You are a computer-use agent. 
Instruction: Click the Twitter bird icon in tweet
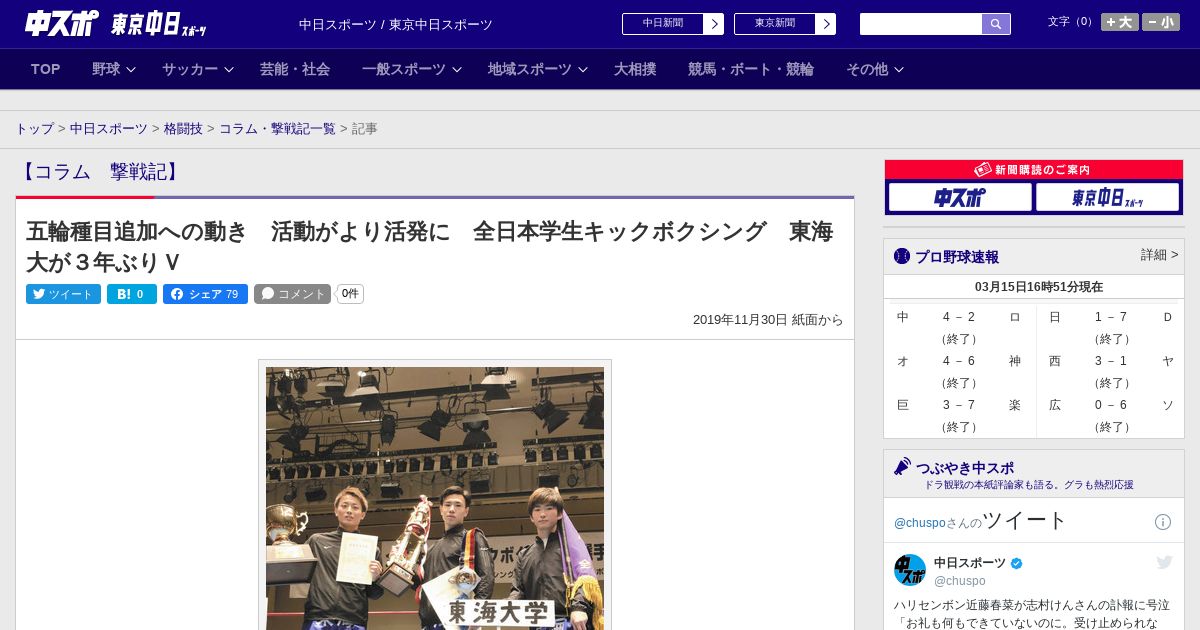[1164, 563]
